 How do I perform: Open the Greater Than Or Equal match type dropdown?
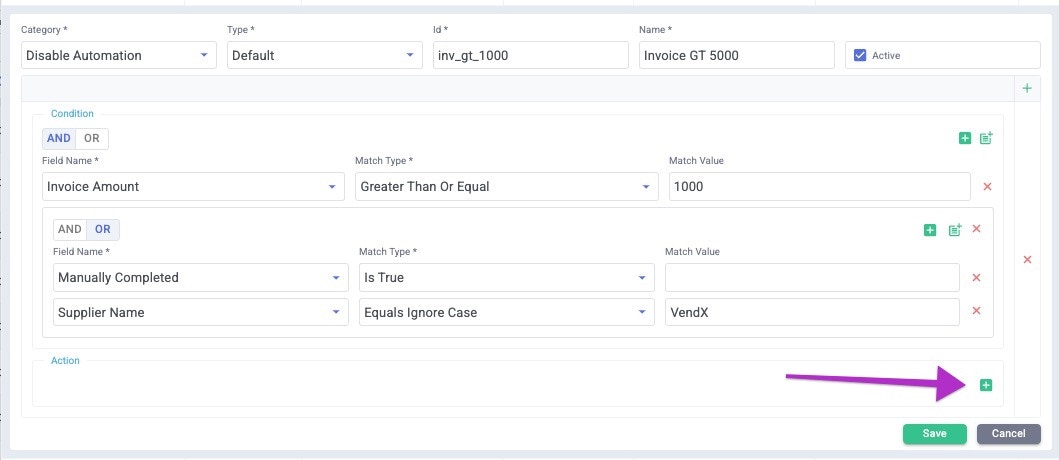point(507,186)
